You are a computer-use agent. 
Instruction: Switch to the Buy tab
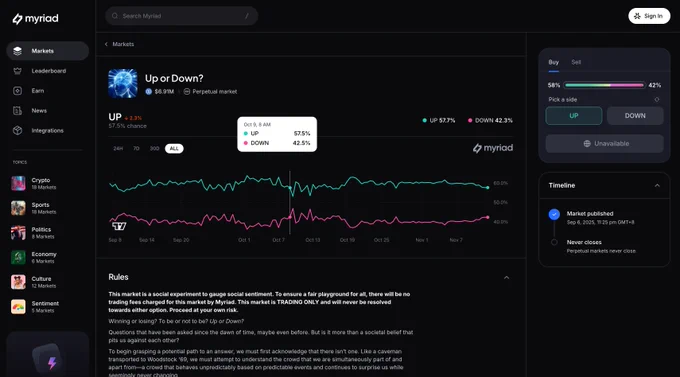(x=553, y=62)
